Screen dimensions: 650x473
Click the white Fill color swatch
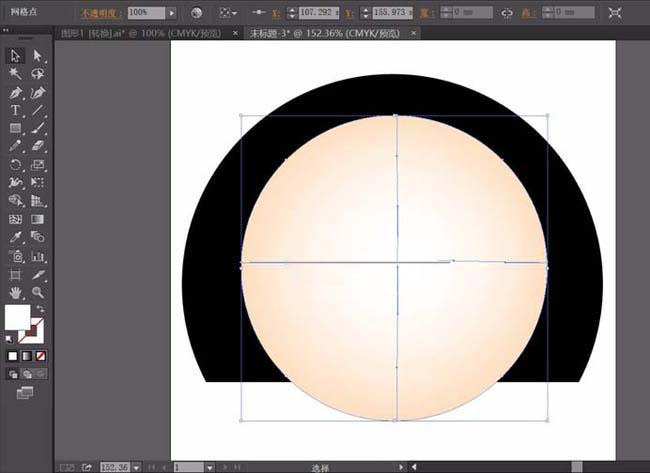point(17,317)
